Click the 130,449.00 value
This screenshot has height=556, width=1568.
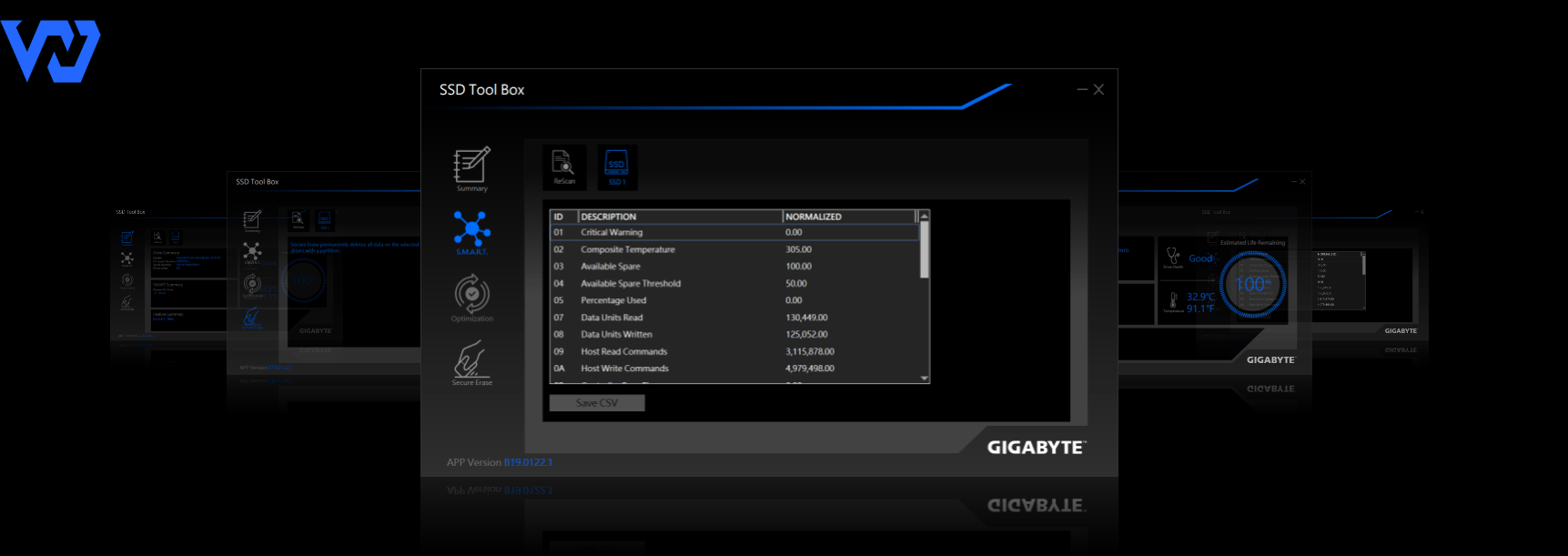807,318
